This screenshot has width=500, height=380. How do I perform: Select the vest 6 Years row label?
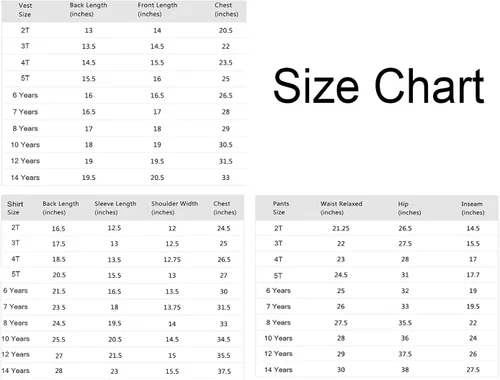[25, 95]
